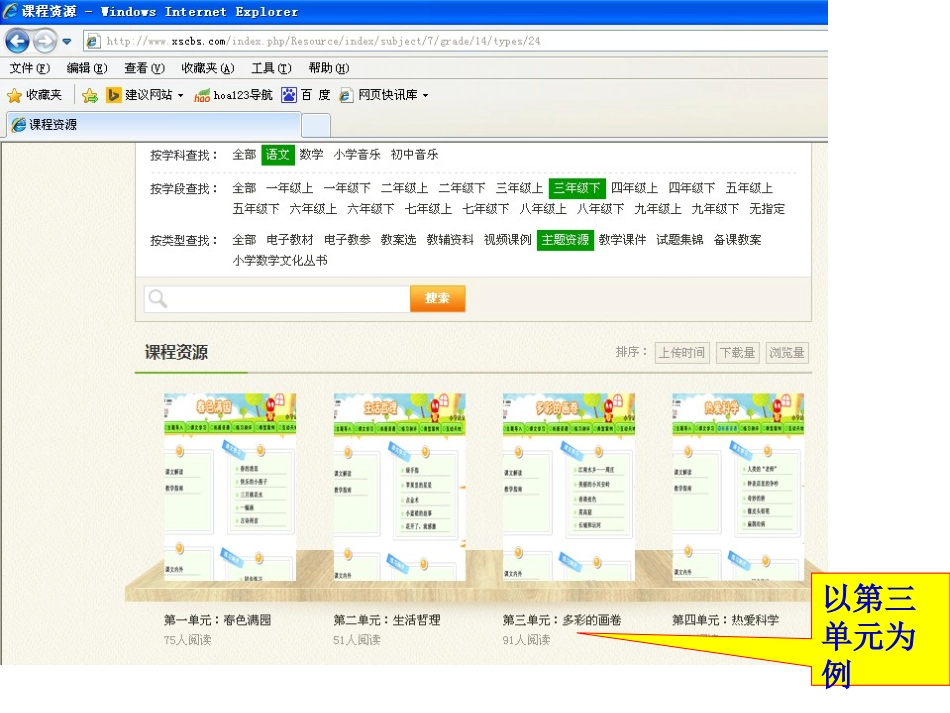Sort resources by 浏览量
This screenshot has height=713, width=950.
click(786, 353)
